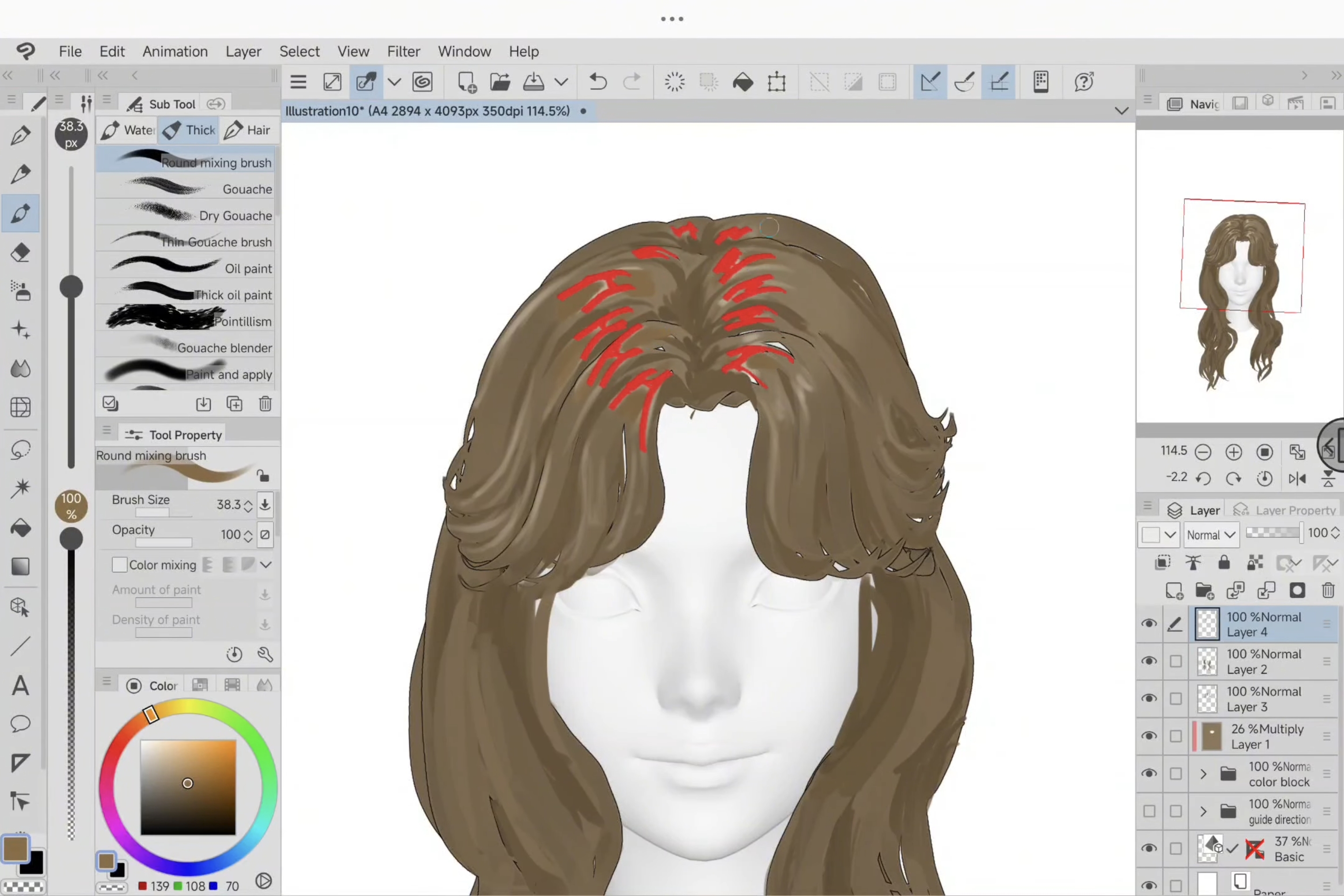This screenshot has width=1344, height=896.
Task: Enable the Color mixing checkbox
Action: [x=119, y=564]
